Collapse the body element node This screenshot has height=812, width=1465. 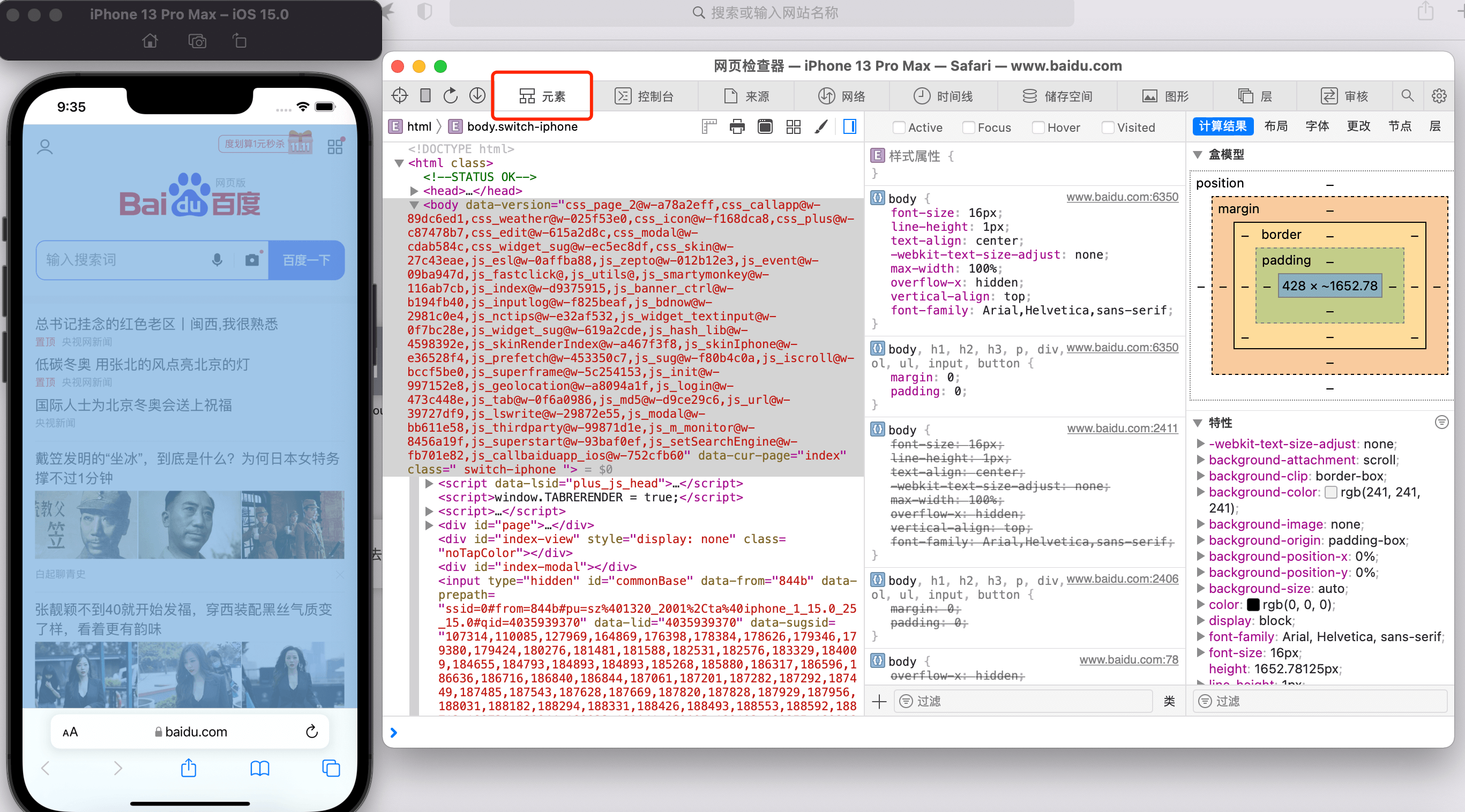[x=414, y=205]
